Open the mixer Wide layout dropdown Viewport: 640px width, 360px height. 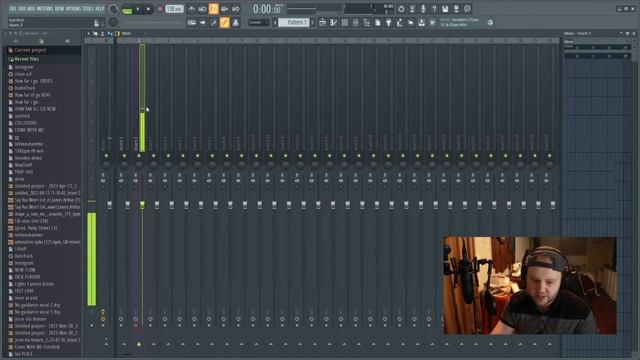[x=127, y=33]
